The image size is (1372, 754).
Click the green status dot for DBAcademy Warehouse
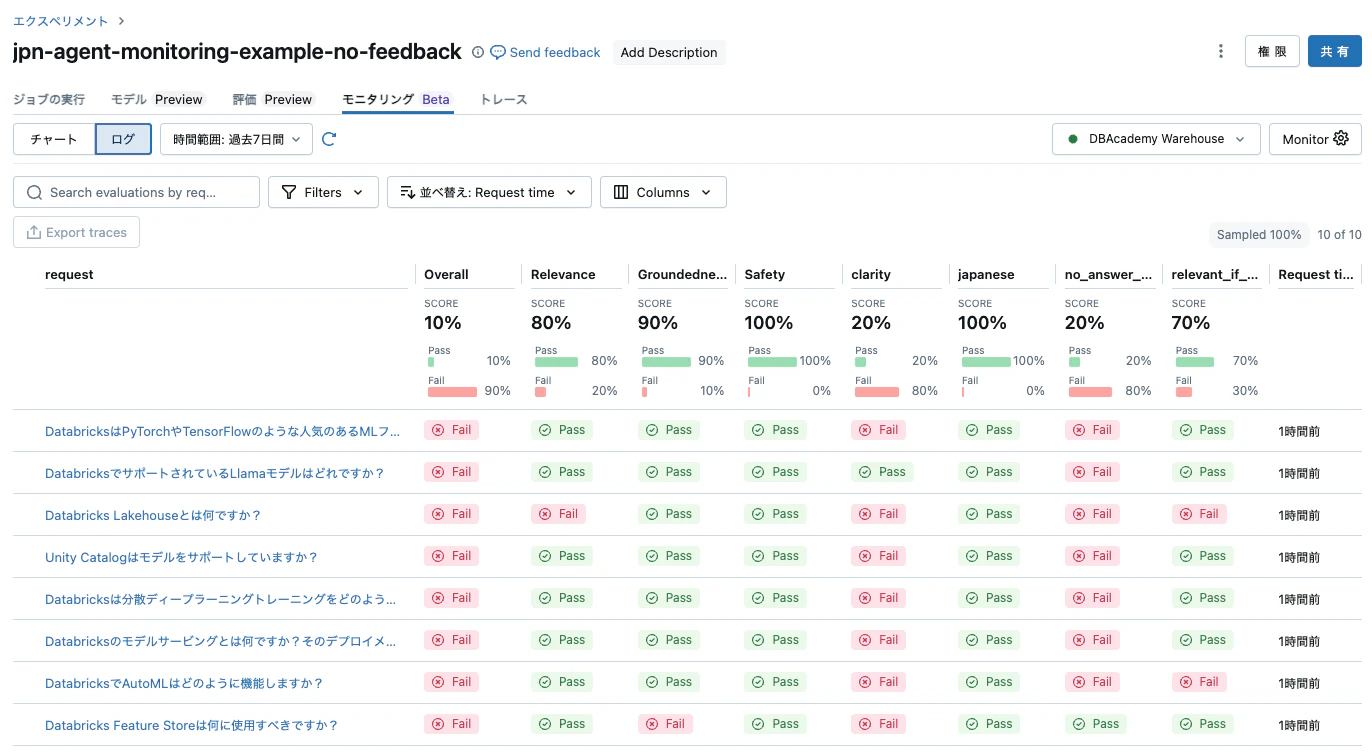pos(1073,139)
